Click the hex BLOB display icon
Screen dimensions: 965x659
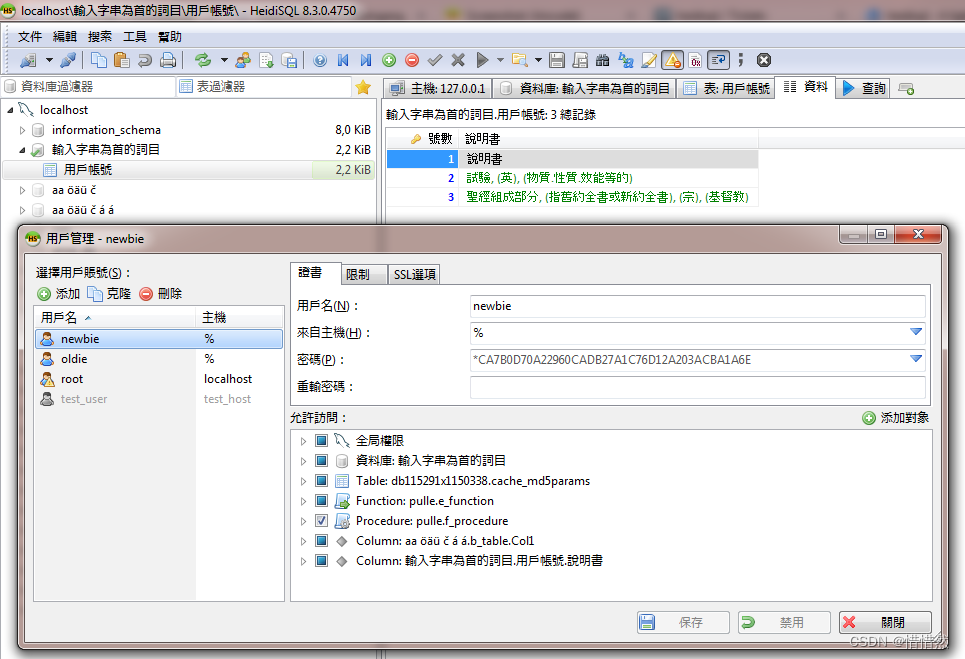[x=695, y=60]
